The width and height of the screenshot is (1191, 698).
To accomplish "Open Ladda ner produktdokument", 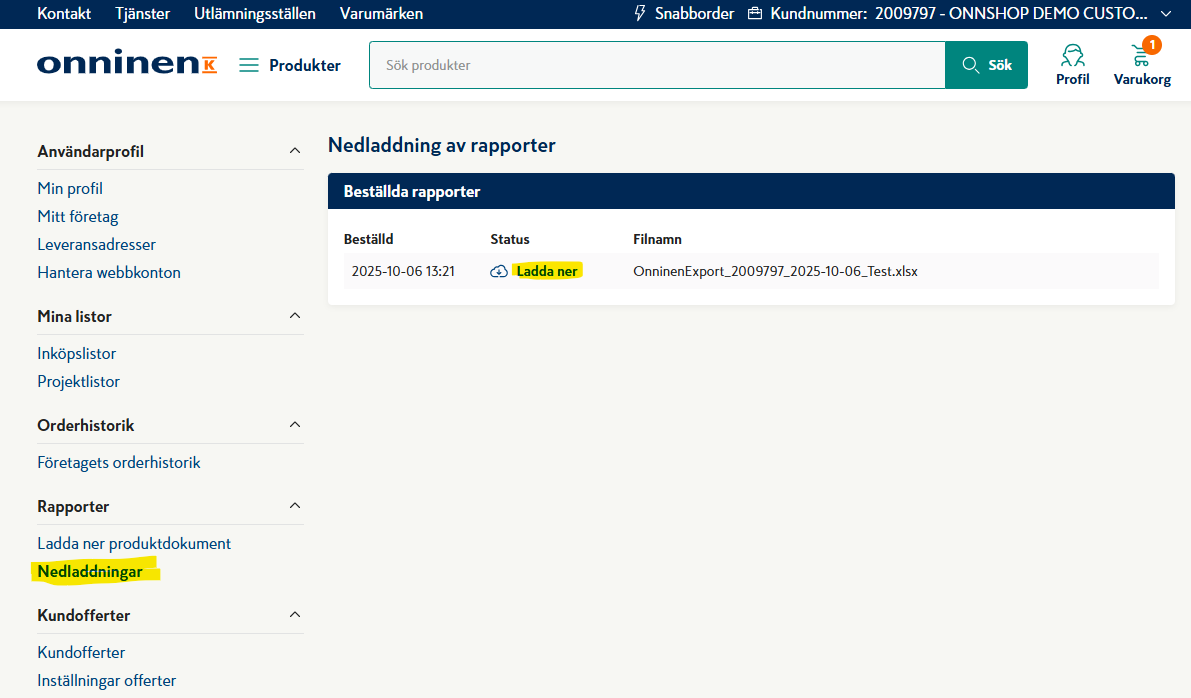I will click(x=134, y=544).
